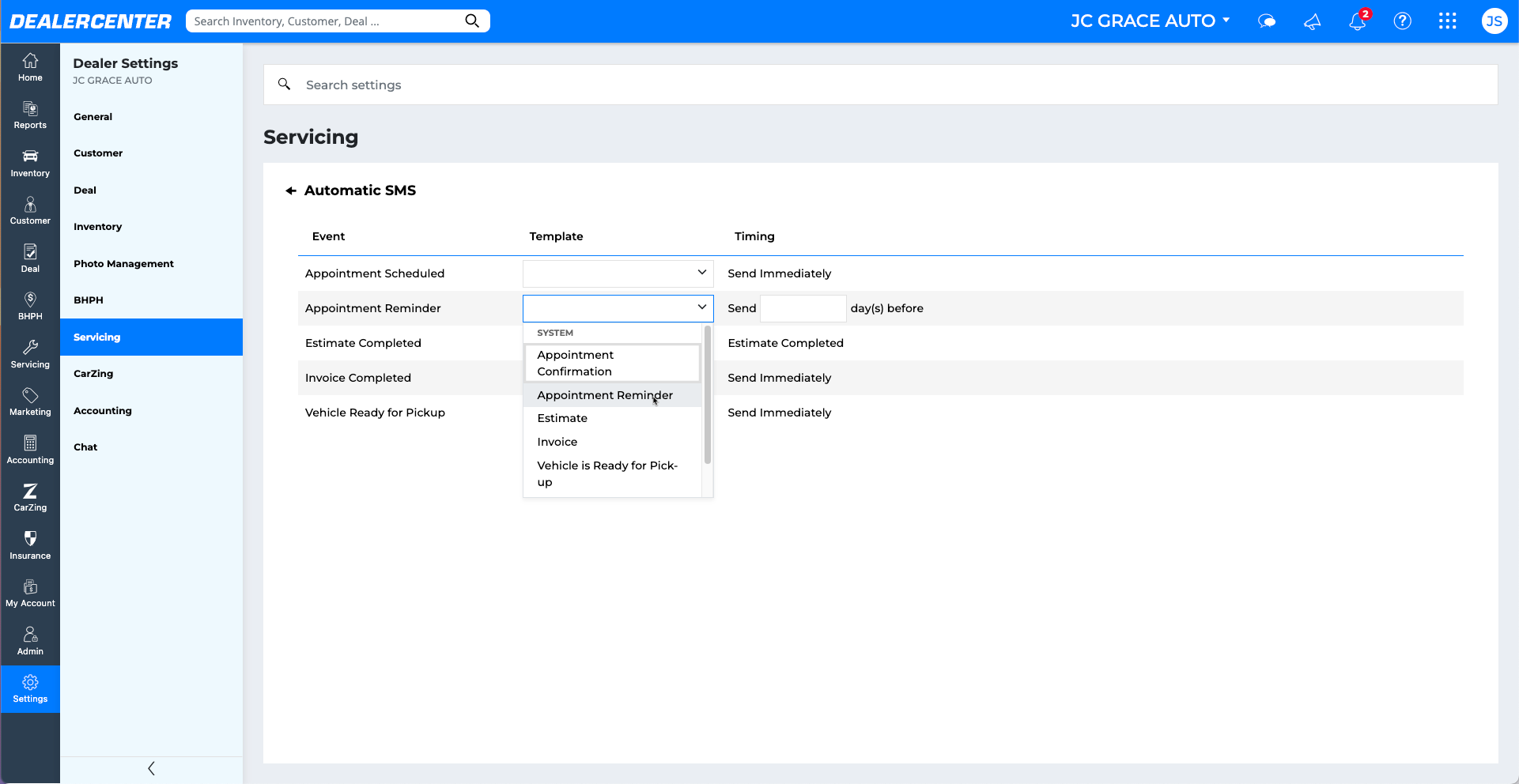Click the Search settings field

pyautogui.click(x=881, y=85)
